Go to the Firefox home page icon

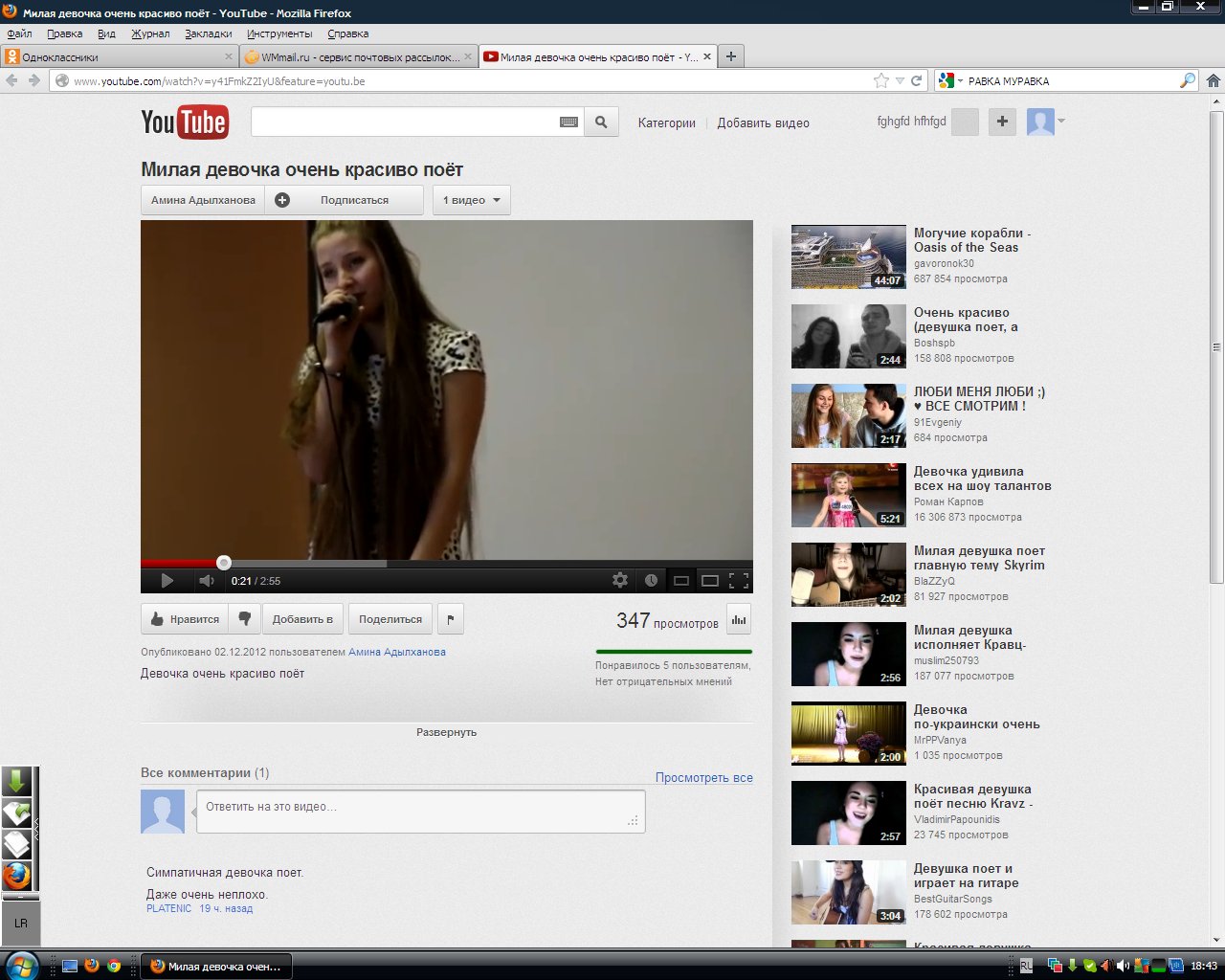[x=1213, y=80]
